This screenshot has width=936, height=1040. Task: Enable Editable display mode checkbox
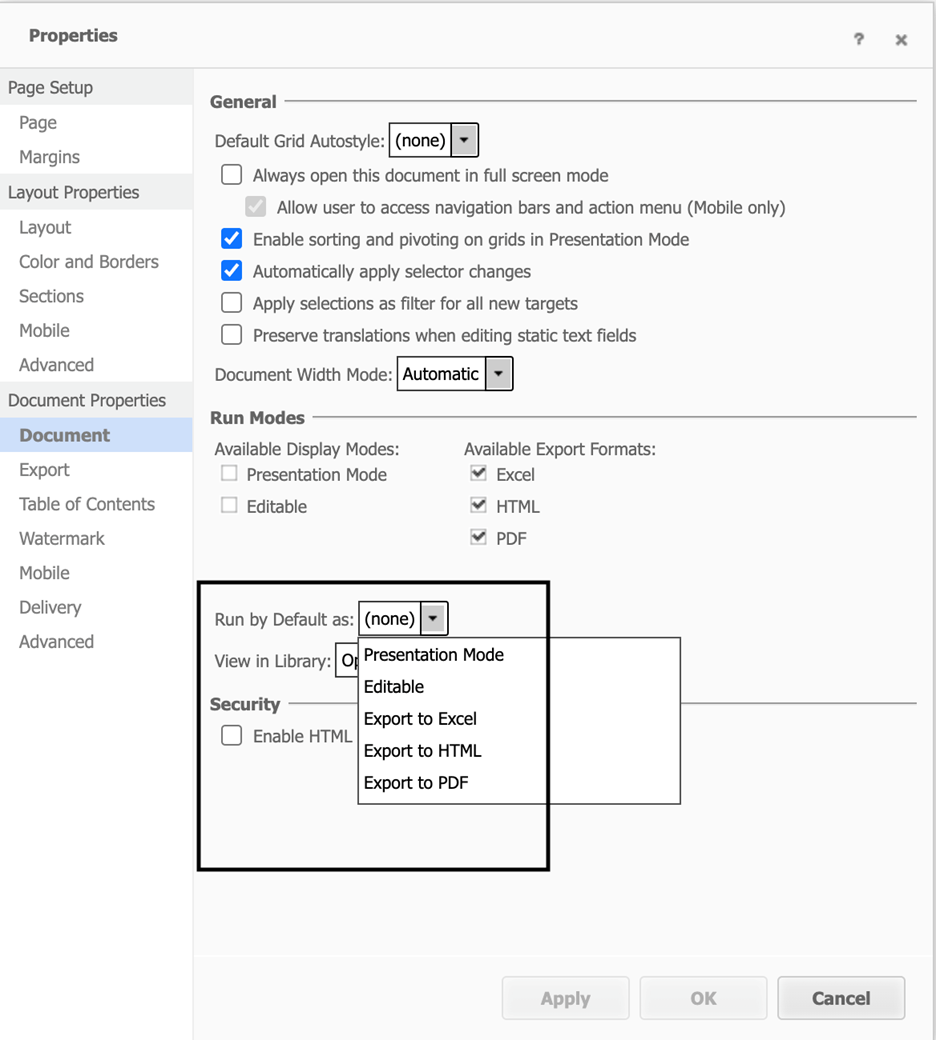(x=229, y=505)
